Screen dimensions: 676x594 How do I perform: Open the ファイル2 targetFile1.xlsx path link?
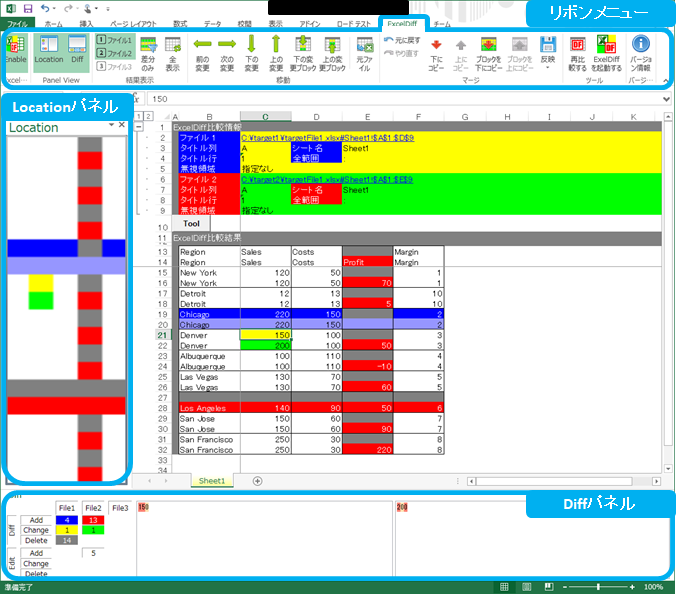(x=327, y=179)
